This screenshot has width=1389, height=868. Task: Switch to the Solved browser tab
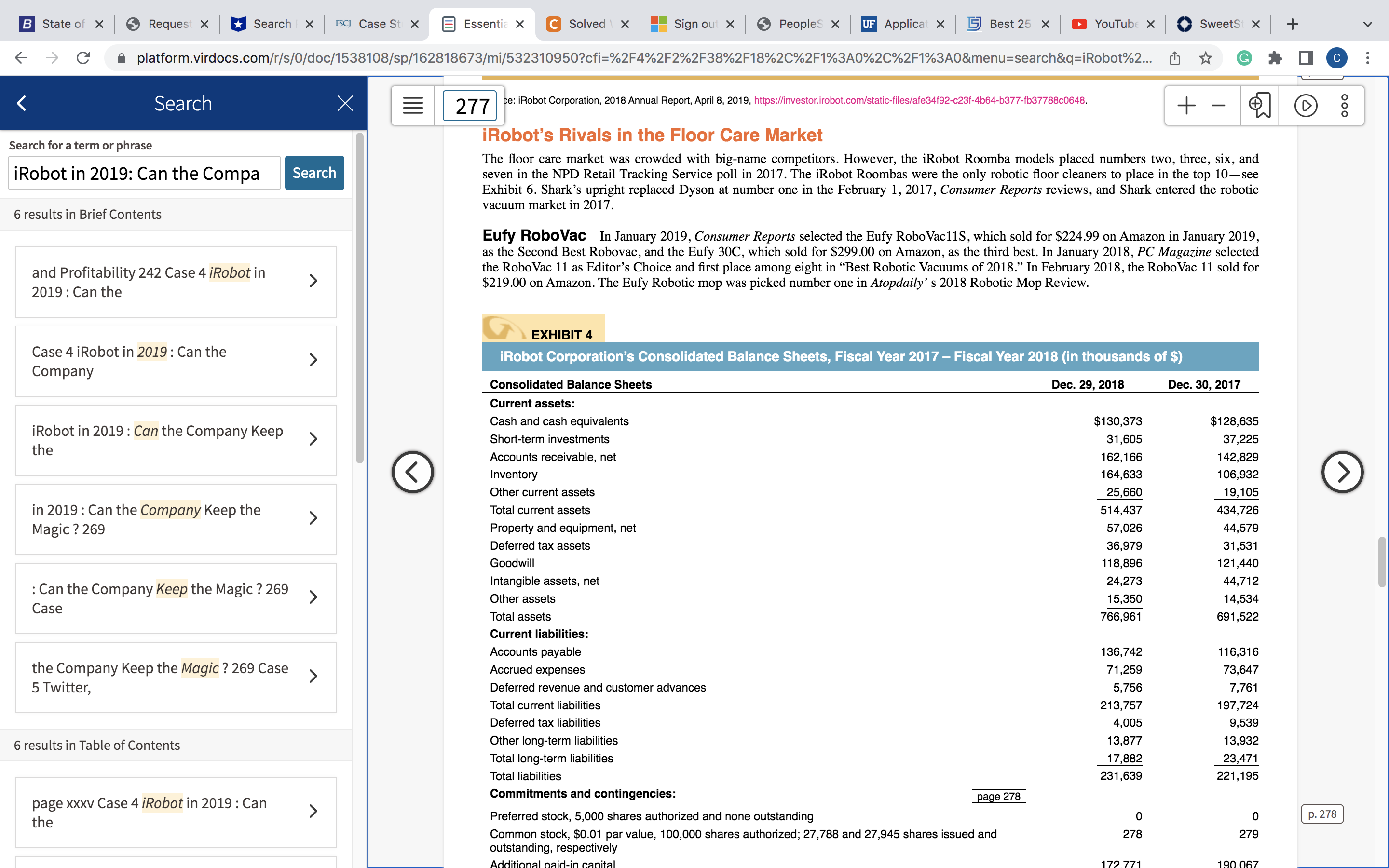click(x=586, y=24)
